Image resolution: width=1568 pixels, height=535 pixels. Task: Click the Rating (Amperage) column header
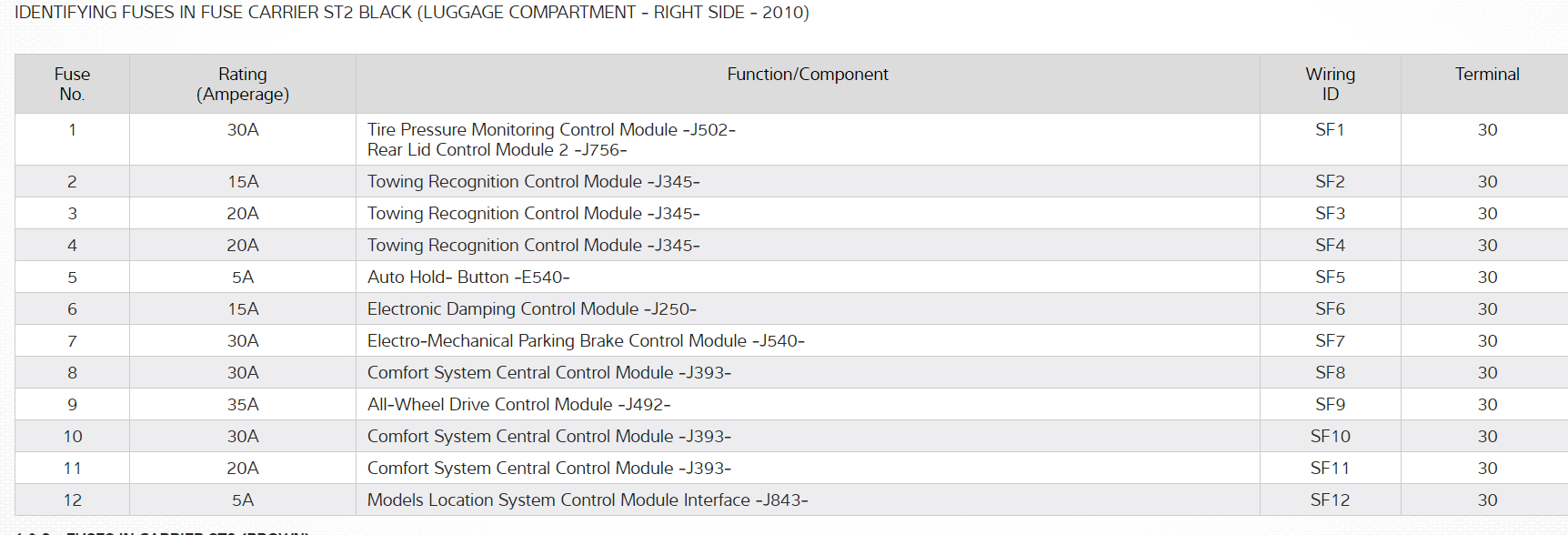243,84
